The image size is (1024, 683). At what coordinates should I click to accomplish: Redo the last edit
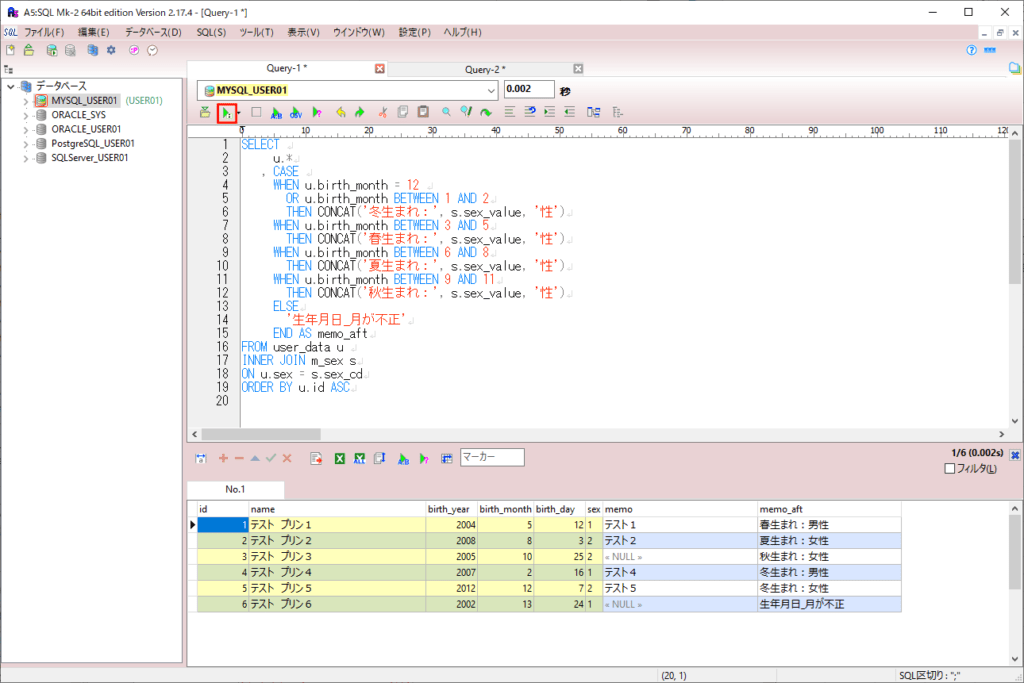pyautogui.click(x=360, y=112)
